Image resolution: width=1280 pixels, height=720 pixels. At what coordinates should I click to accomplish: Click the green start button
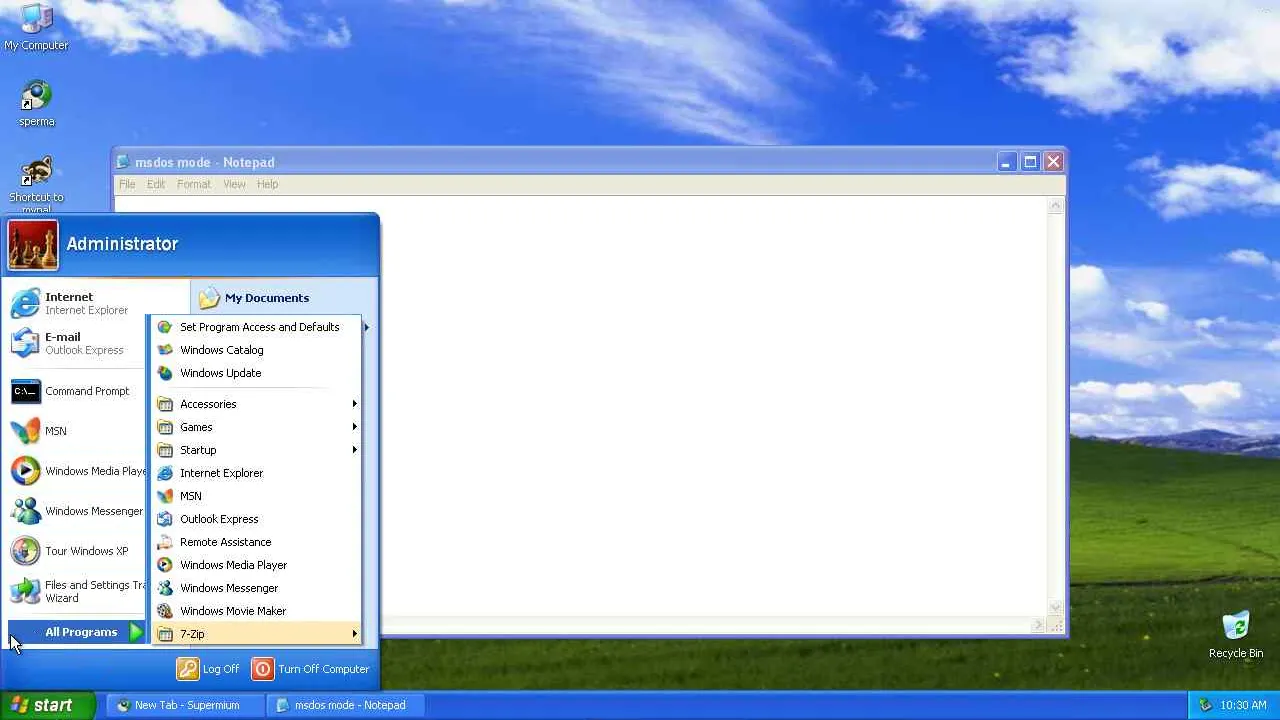tap(48, 705)
